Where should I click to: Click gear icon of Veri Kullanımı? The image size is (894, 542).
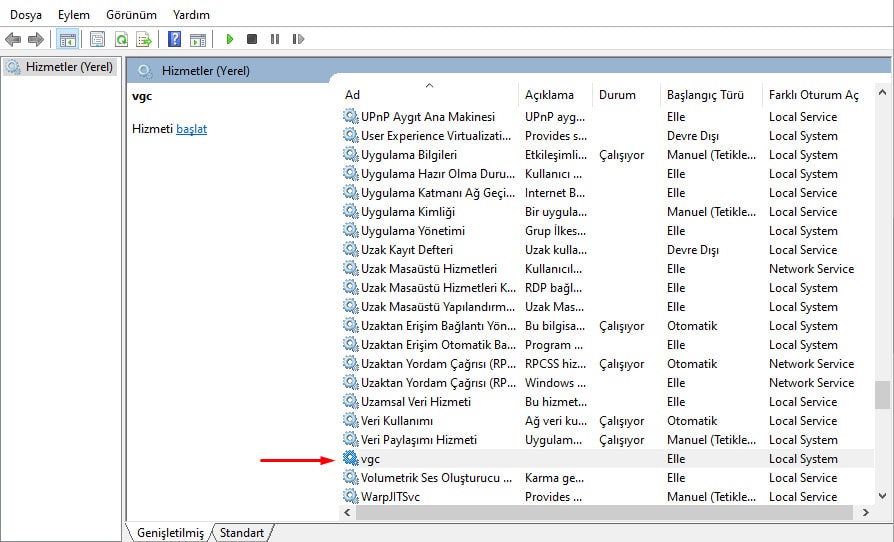tap(350, 420)
